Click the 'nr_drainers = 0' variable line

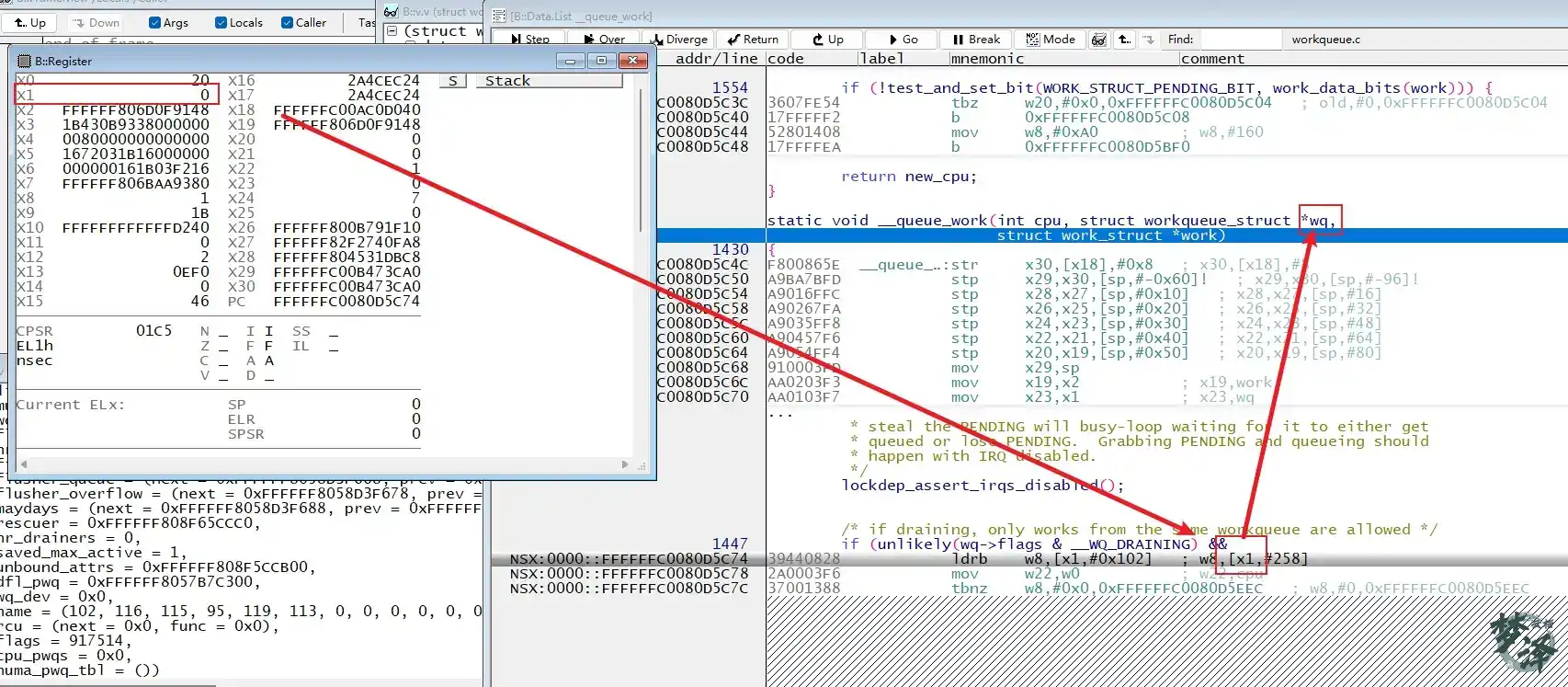(x=70, y=537)
